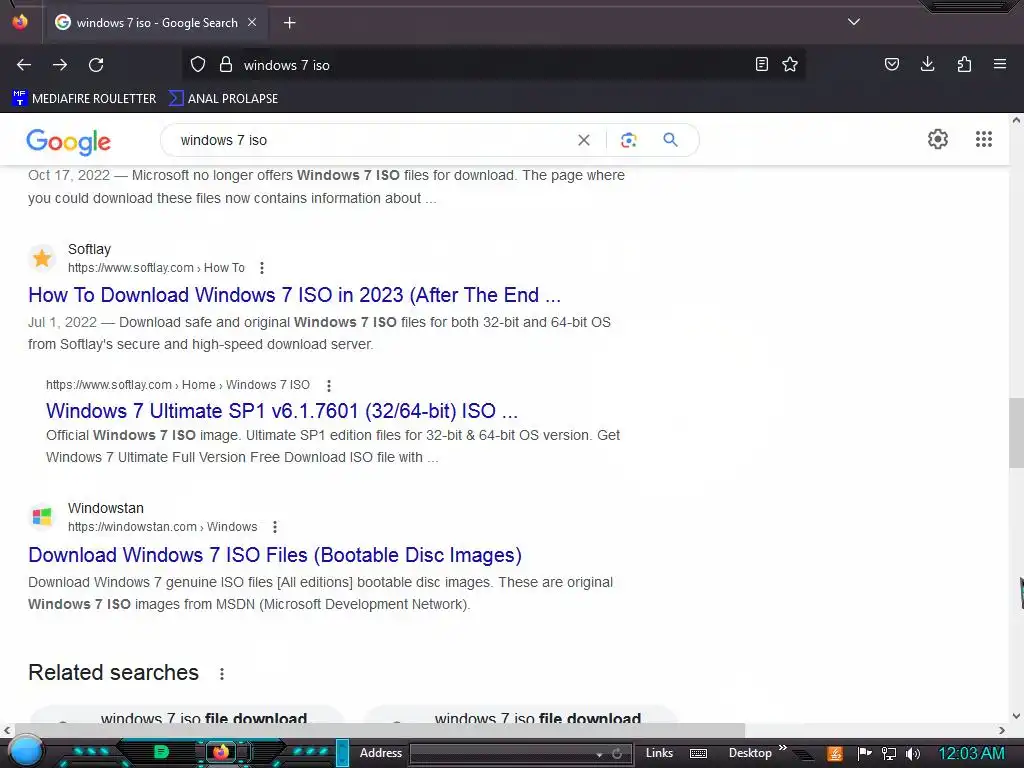1024x768 pixels.
Task: Open options dots beside Windowstan URL
Action: (275, 527)
